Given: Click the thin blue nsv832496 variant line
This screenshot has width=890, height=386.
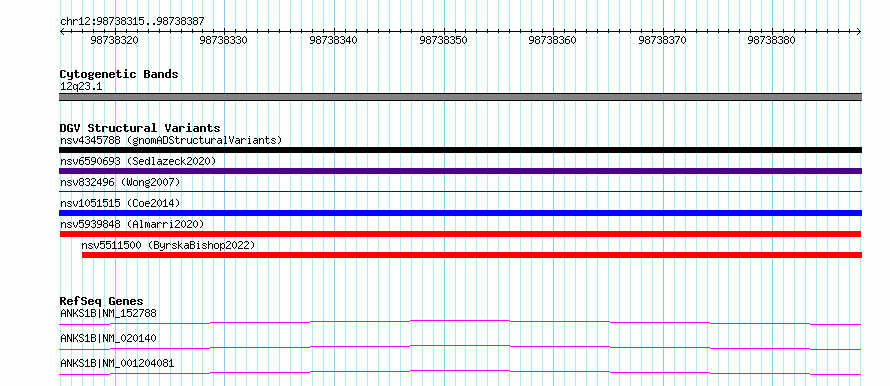Looking at the screenshot, I should tap(460, 192).
